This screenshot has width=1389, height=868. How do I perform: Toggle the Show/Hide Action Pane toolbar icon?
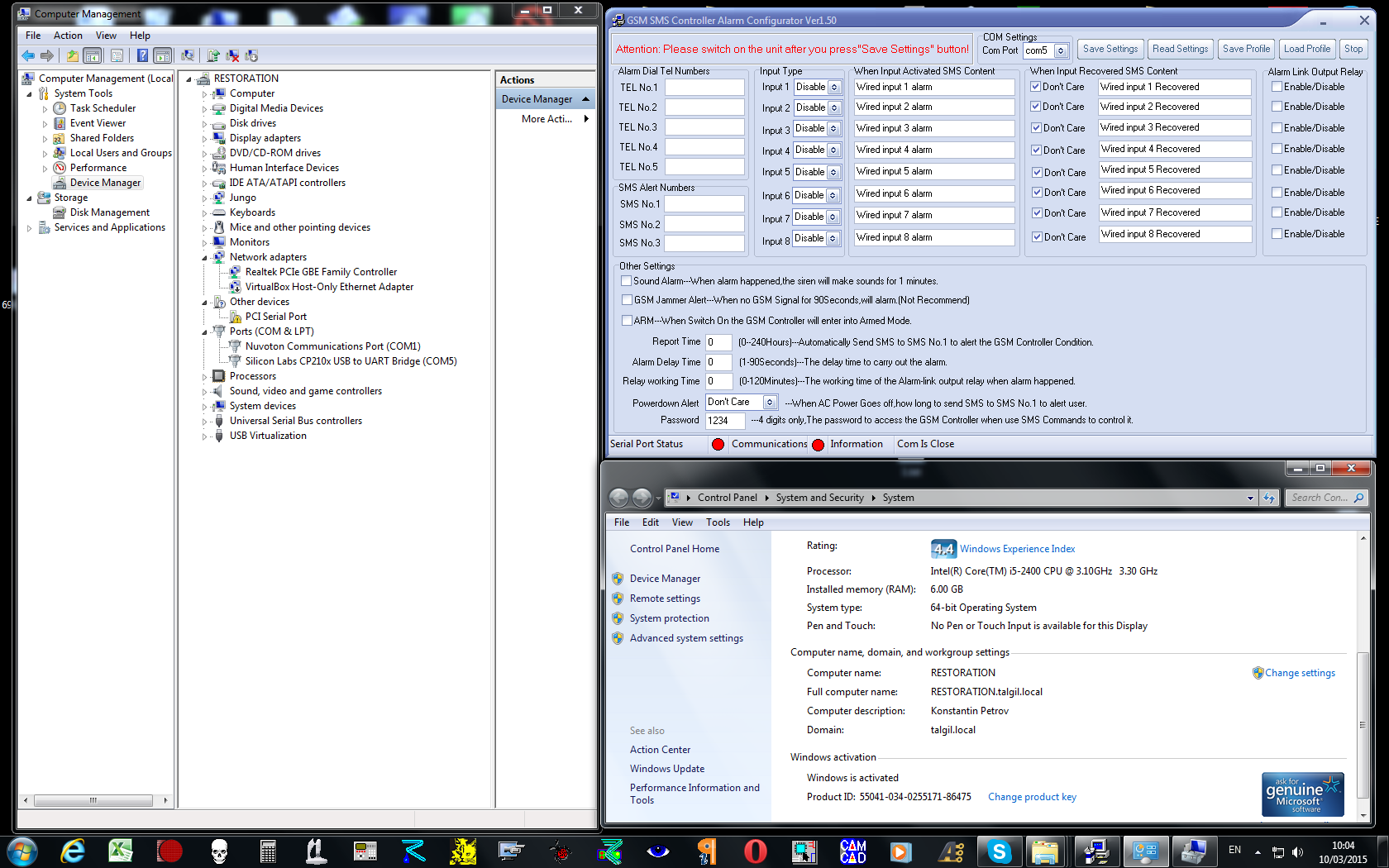pyautogui.click(x=163, y=55)
